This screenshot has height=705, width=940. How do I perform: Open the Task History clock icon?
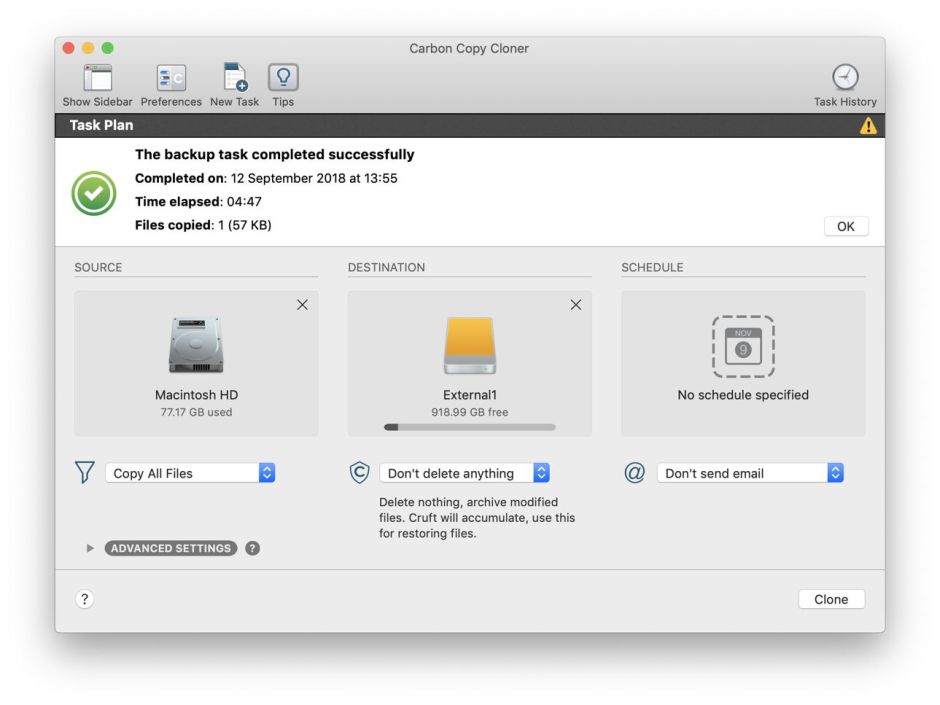[845, 78]
